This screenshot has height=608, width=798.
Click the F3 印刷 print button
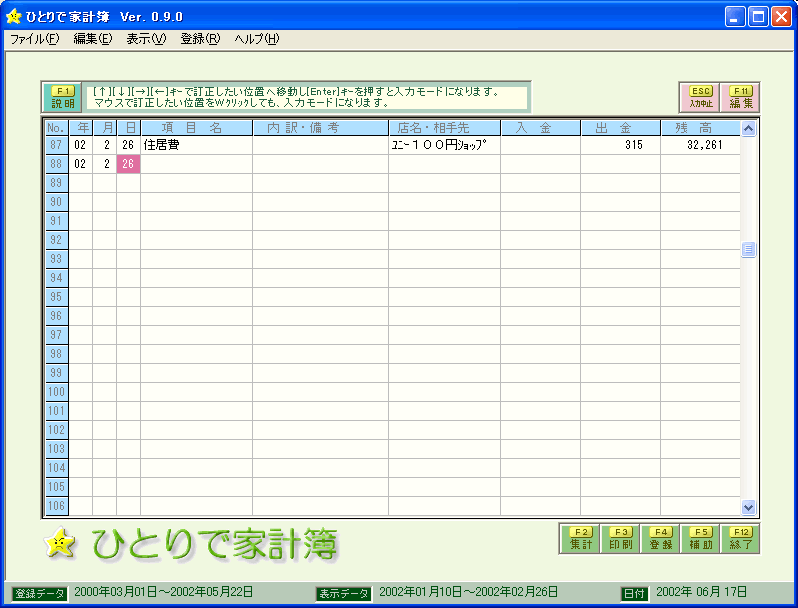[621, 539]
